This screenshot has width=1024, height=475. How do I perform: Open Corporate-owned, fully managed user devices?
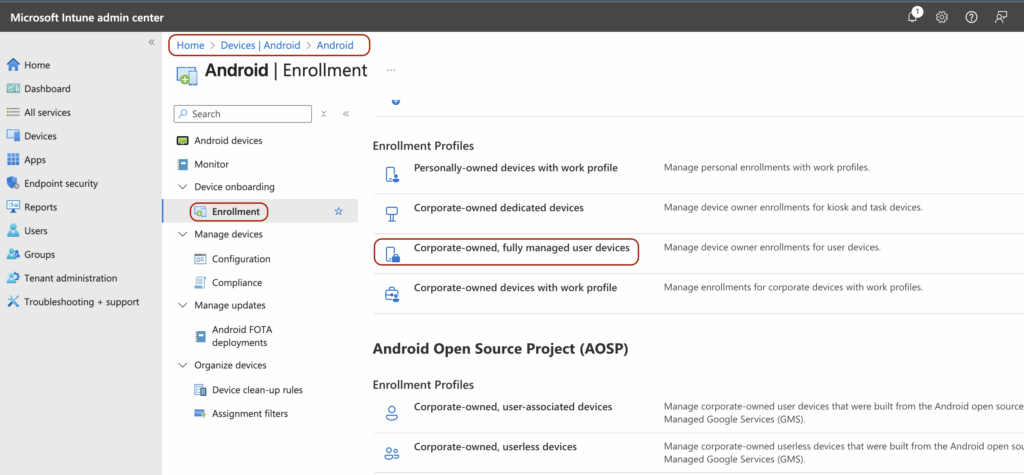tap(521, 248)
